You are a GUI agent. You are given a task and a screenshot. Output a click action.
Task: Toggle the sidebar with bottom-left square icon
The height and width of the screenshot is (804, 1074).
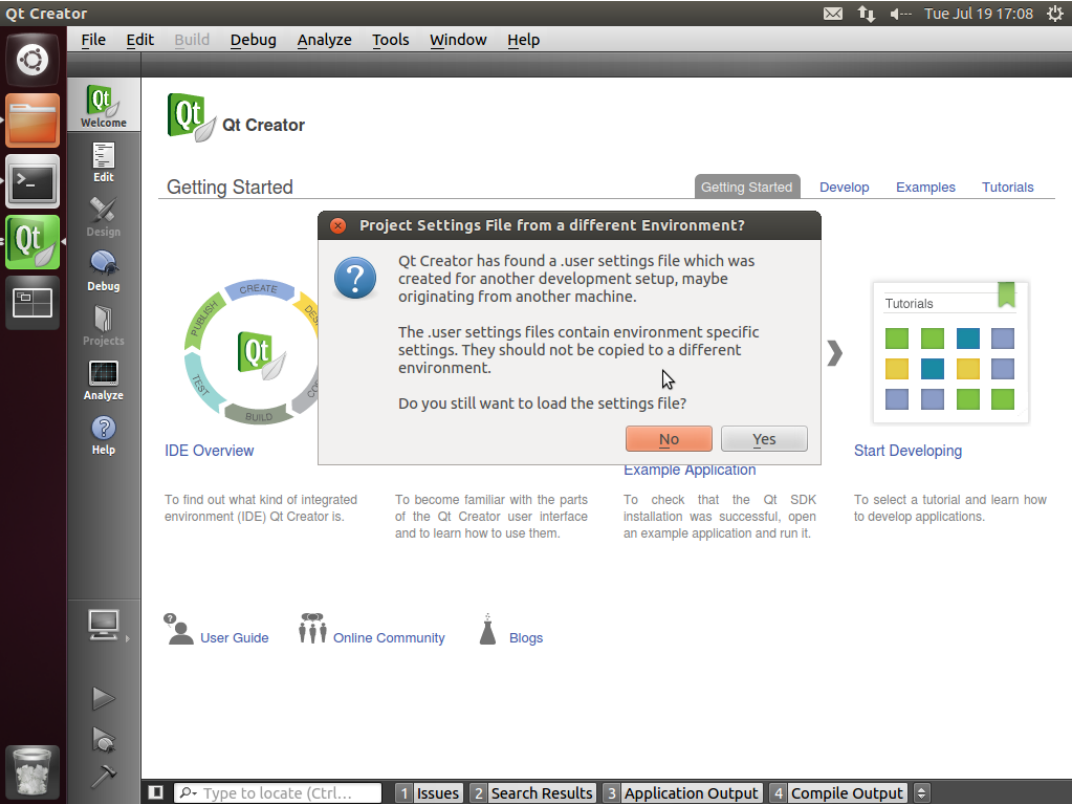pos(156,792)
